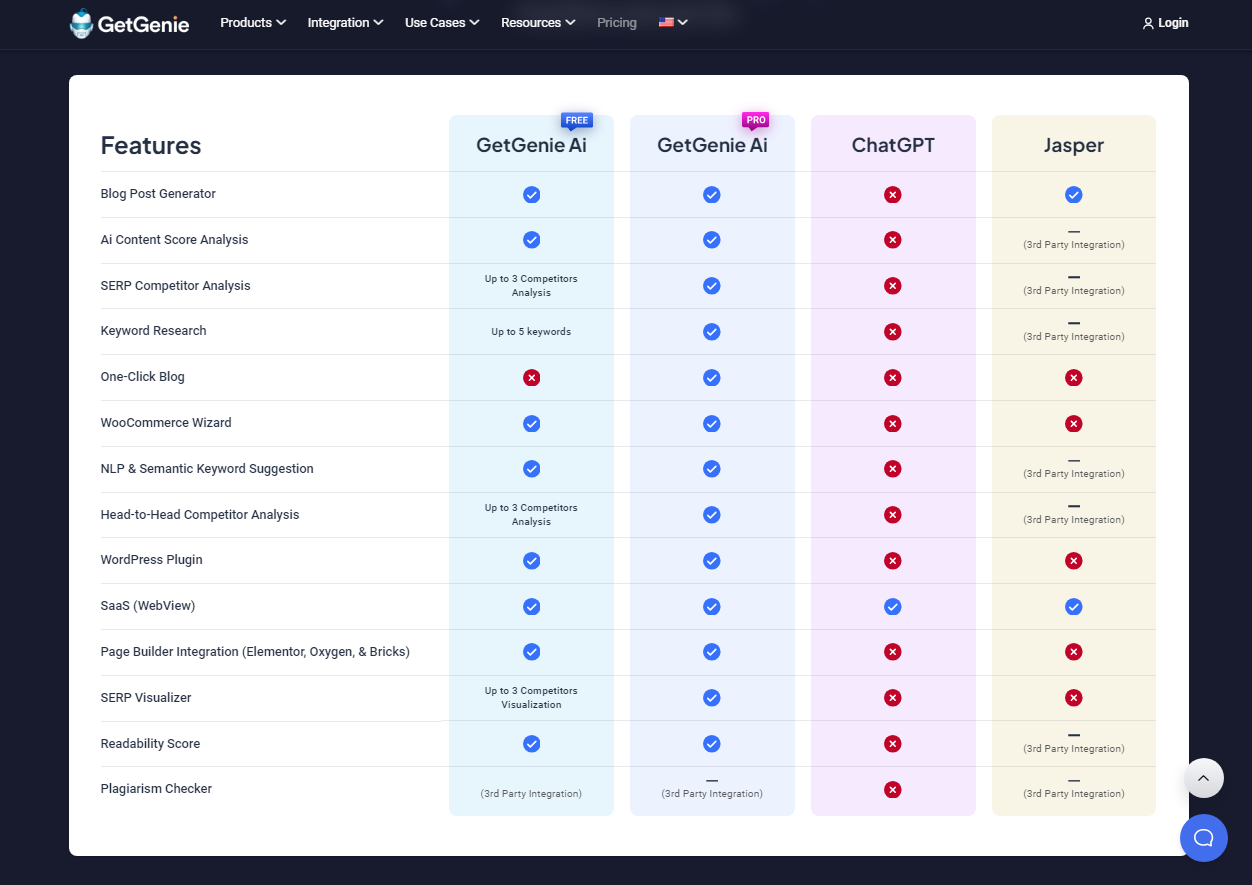
Task: Click the NLP & Semantic Keyword Suggestion label
Action: [x=207, y=469]
